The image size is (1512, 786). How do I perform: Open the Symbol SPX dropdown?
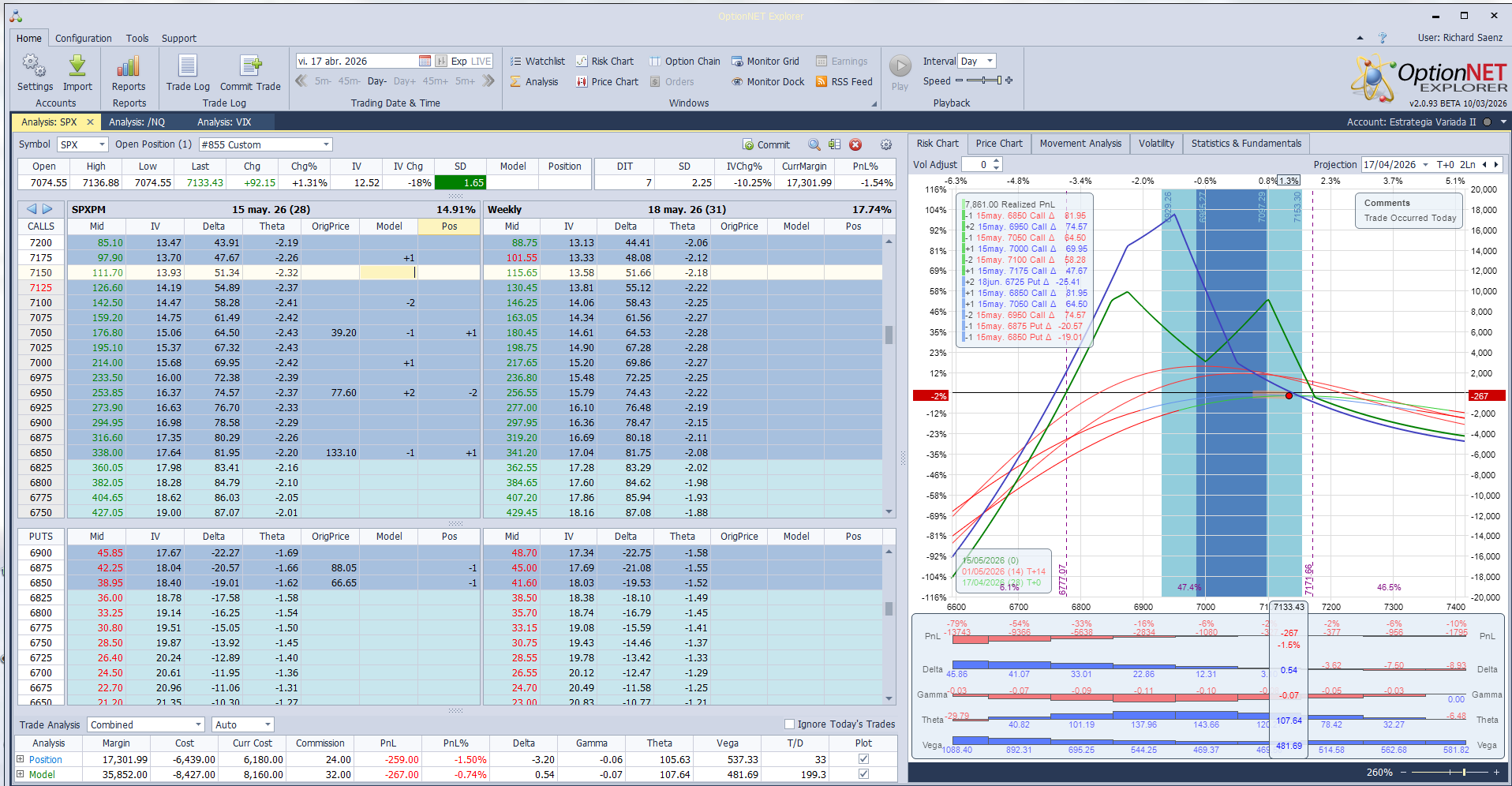[102, 144]
